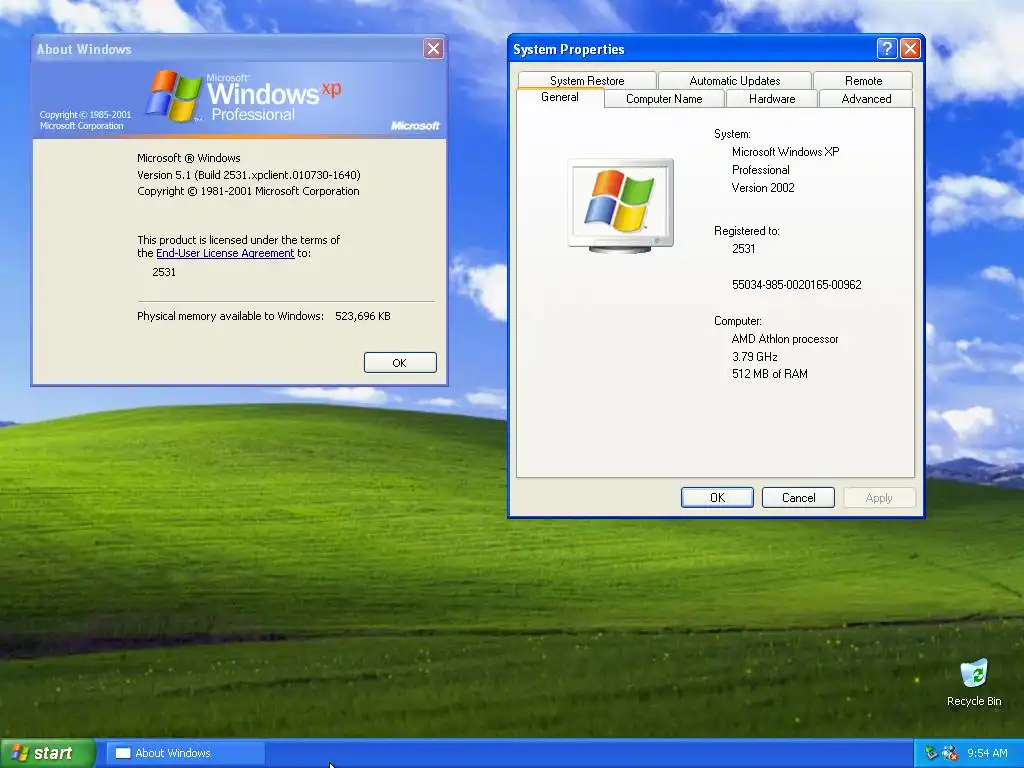
Task: Click the '512 MB of RAM' text
Action: [x=769, y=374]
